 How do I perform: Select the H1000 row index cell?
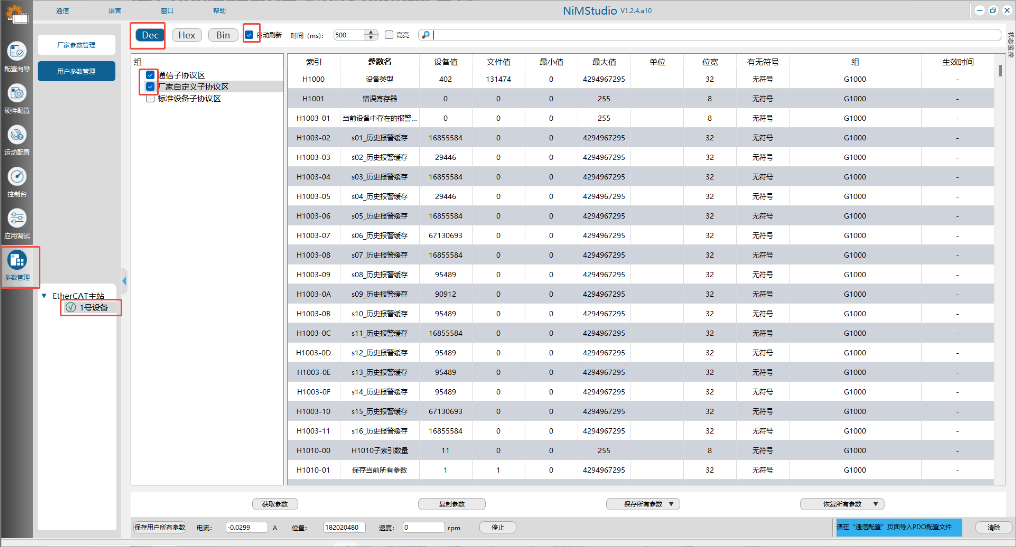coord(314,79)
